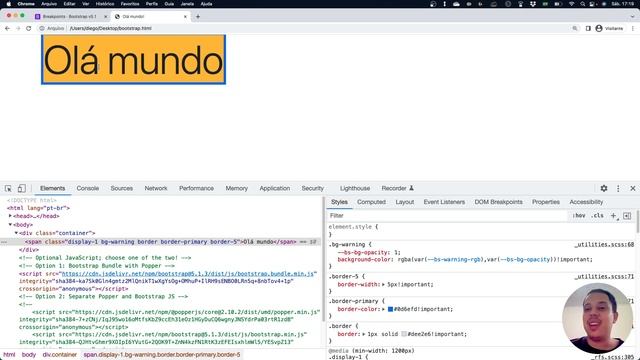Viewport: 640px width, 360px height.
Task: Close the DevTools panel
Action: click(x=633, y=189)
